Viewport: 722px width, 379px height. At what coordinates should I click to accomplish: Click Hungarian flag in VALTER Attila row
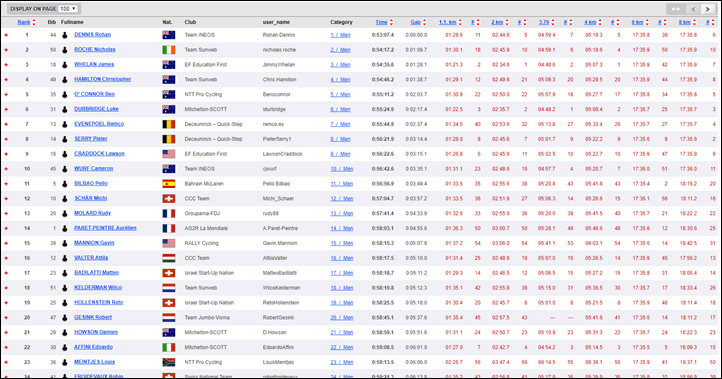coord(169,258)
